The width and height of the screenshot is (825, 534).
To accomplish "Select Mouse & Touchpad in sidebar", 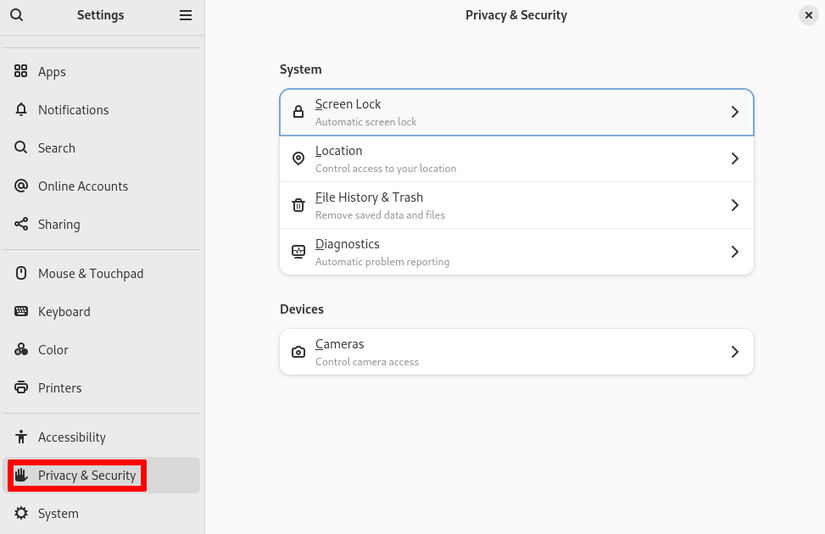I will [x=90, y=274].
